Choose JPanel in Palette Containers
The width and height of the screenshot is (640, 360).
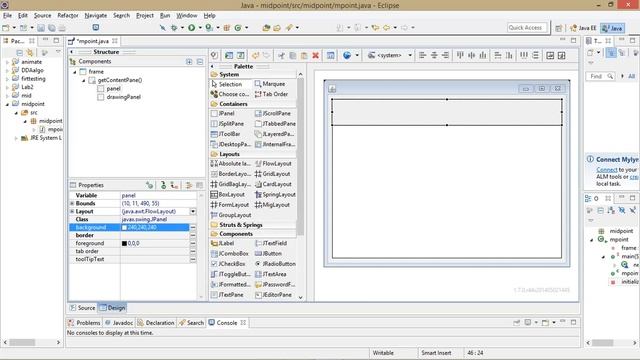point(223,113)
